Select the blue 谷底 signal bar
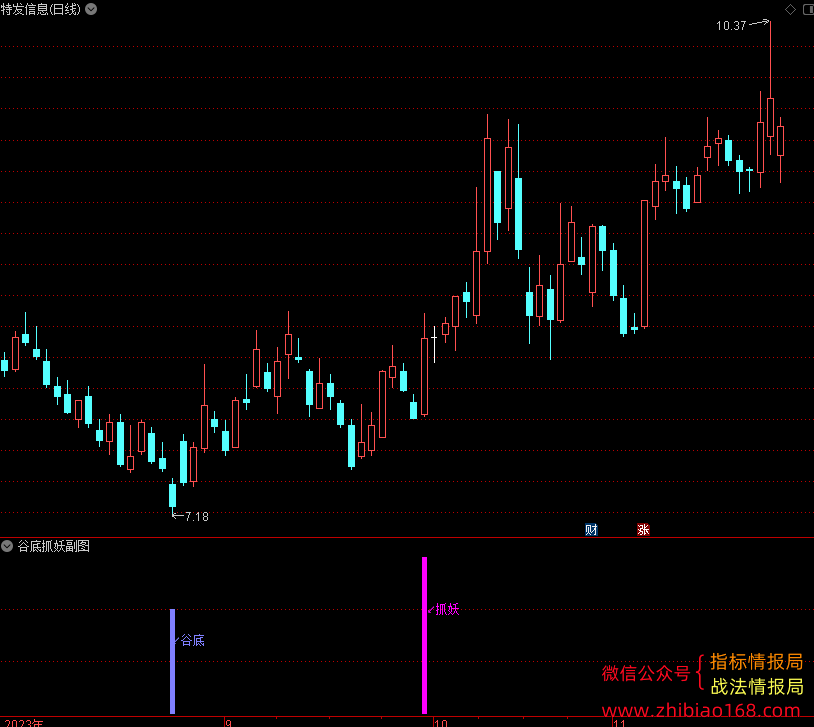The height and width of the screenshot is (727, 814). tap(172, 661)
